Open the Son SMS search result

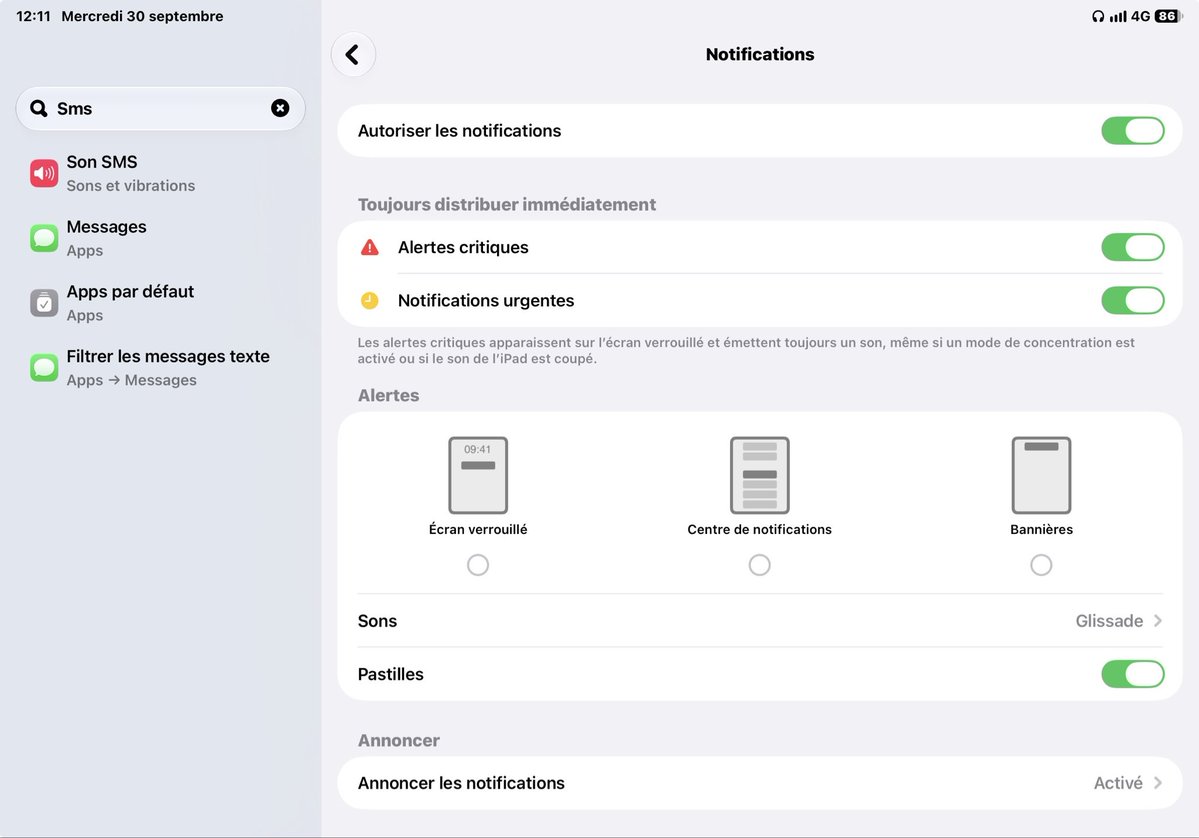click(161, 174)
